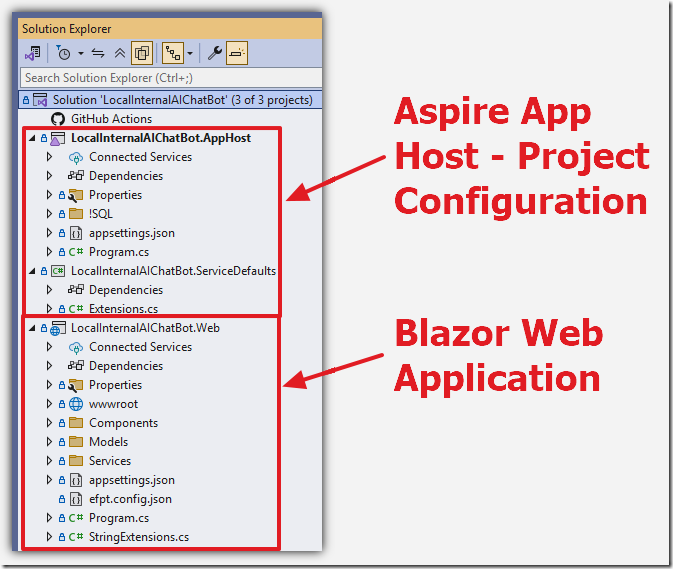The height and width of the screenshot is (569, 673).
Task: Collapse the ServiceDefaults project
Action: coord(32,271)
